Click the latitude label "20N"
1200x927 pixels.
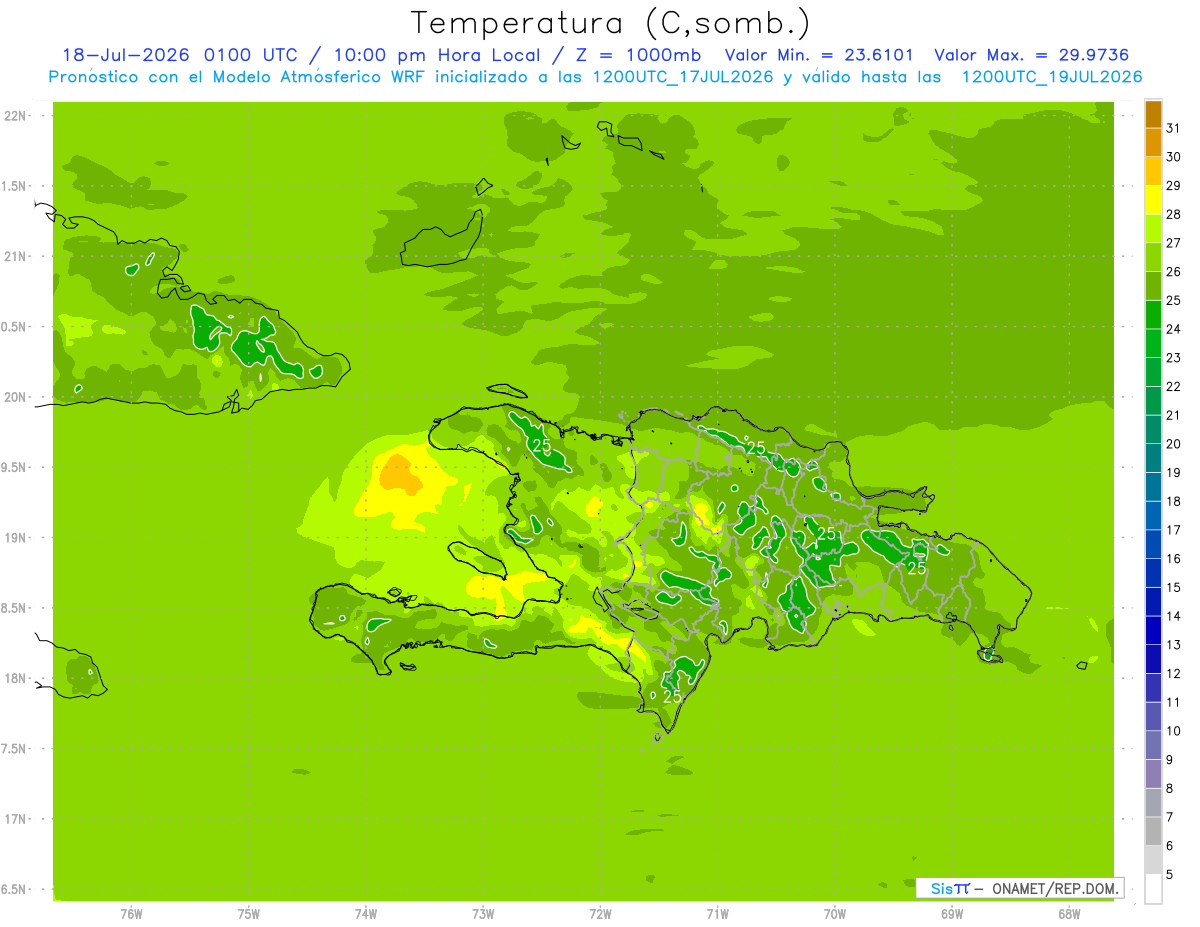[x=14, y=397]
